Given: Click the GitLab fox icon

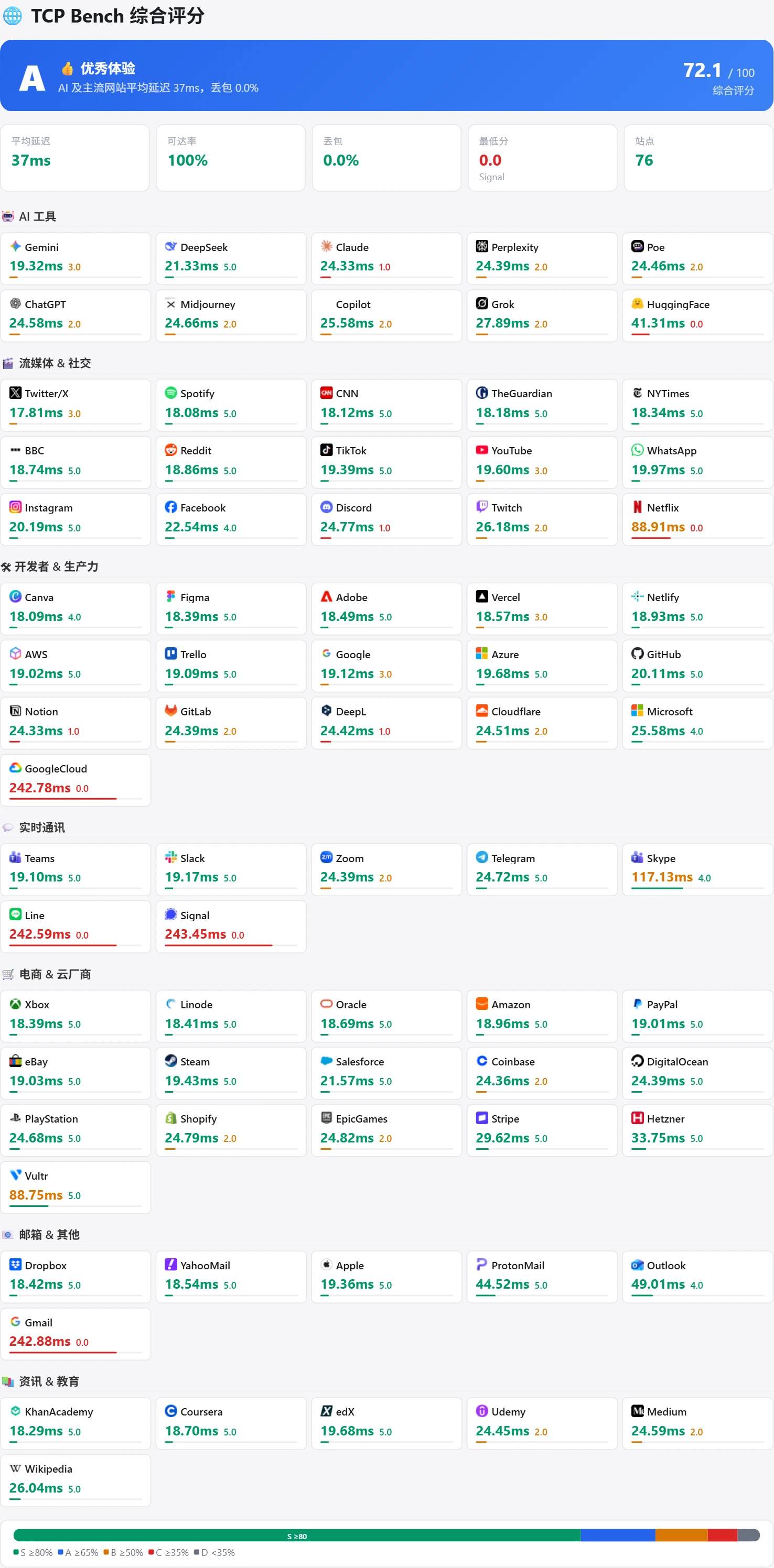Looking at the screenshot, I should [170, 711].
